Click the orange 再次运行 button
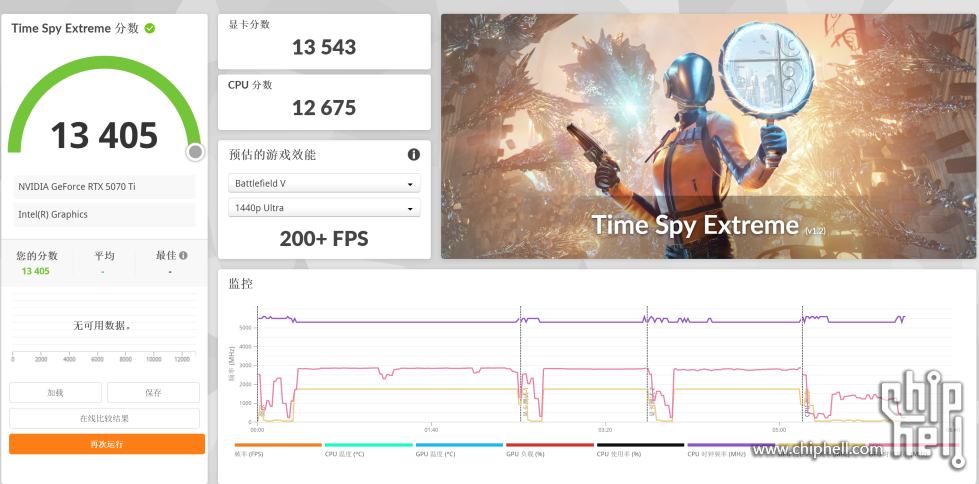 point(107,444)
